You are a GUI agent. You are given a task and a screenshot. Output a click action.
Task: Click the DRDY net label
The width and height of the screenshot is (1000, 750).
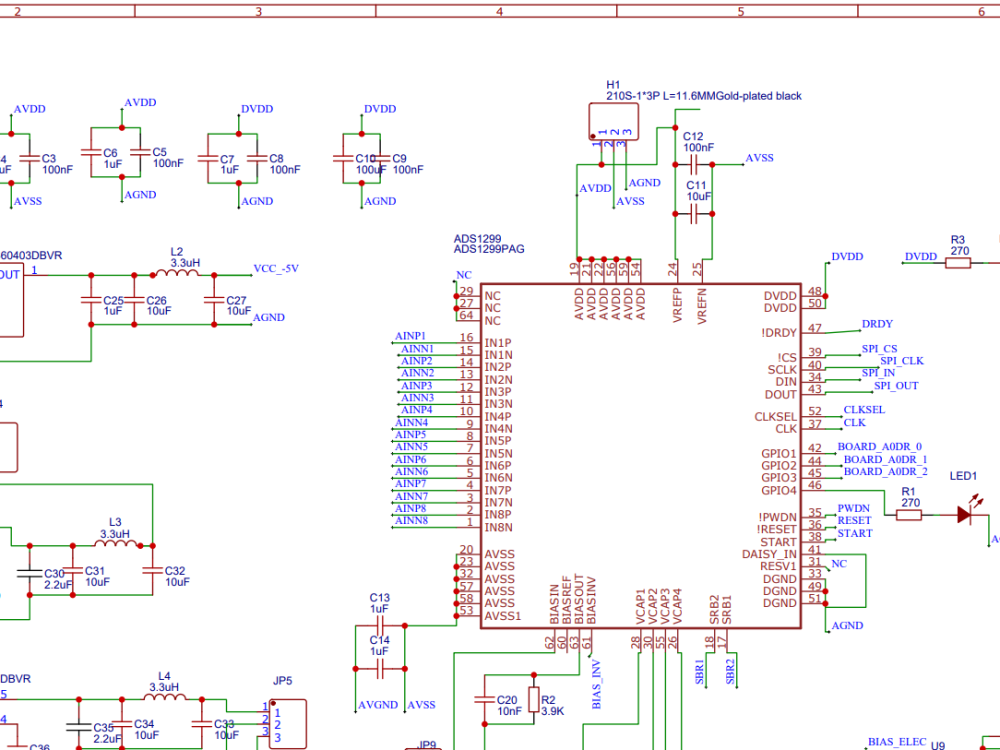point(877,324)
